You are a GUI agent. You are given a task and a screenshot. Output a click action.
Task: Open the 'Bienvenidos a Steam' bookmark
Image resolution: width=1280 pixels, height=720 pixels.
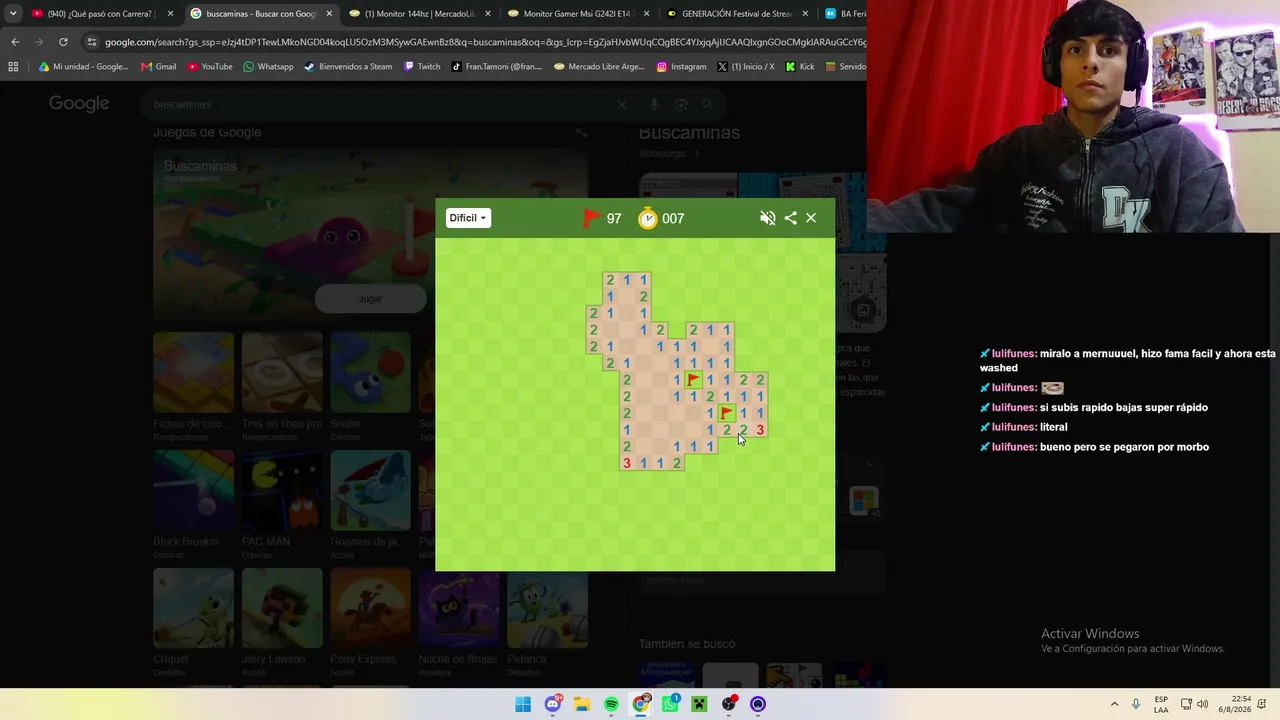pos(348,67)
